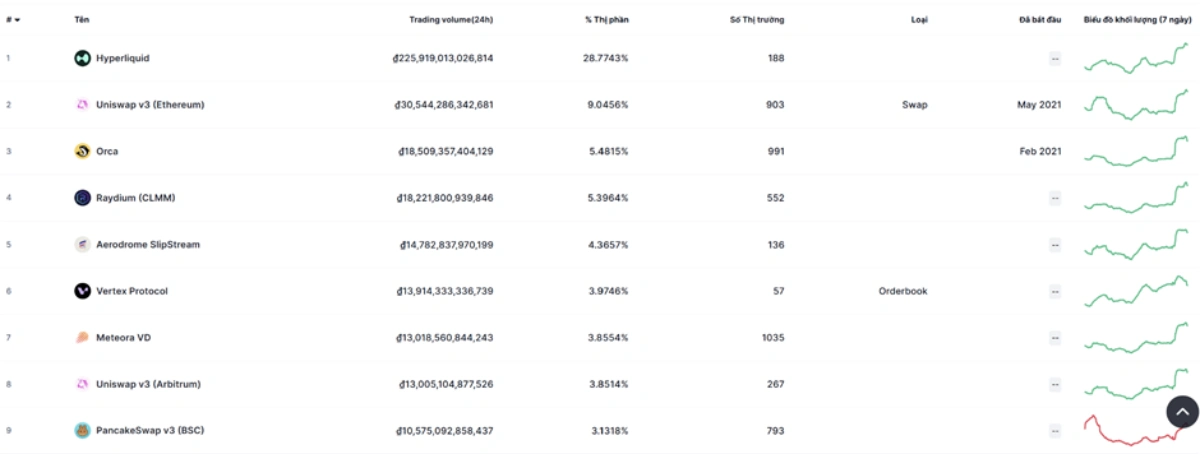Open the Hyperliquid exchange name link
Image resolution: width=1200 pixels, height=454 pixels.
pos(122,58)
